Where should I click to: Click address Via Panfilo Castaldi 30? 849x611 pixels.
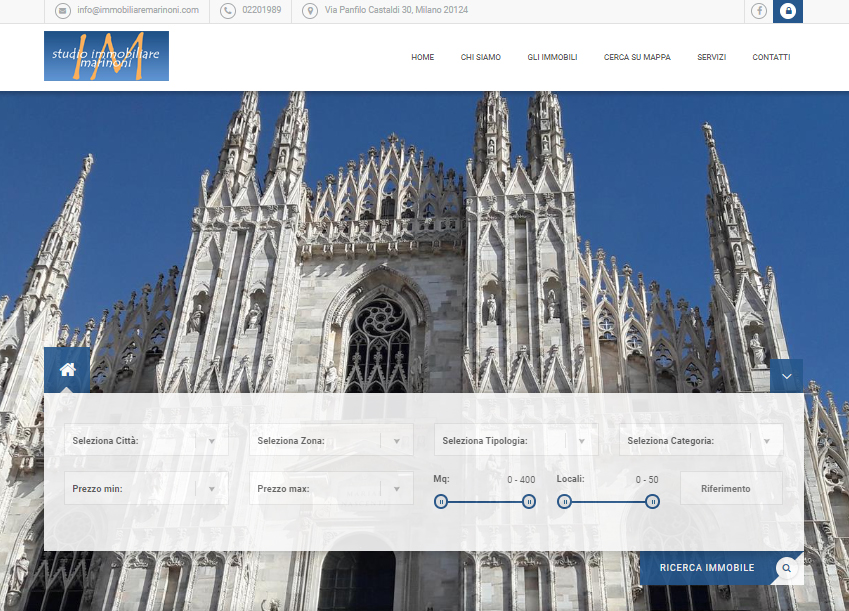click(396, 10)
